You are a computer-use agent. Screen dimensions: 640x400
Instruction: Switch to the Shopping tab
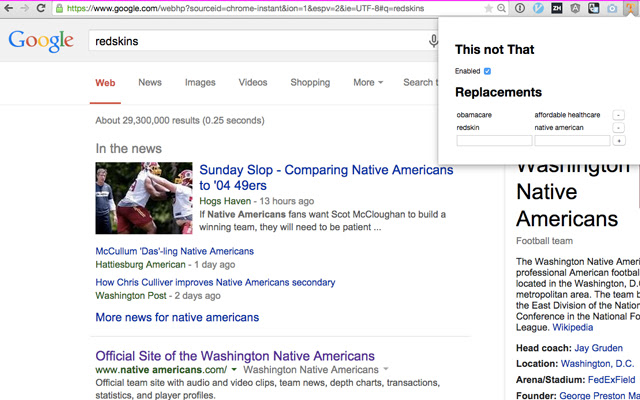click(310, 83)
